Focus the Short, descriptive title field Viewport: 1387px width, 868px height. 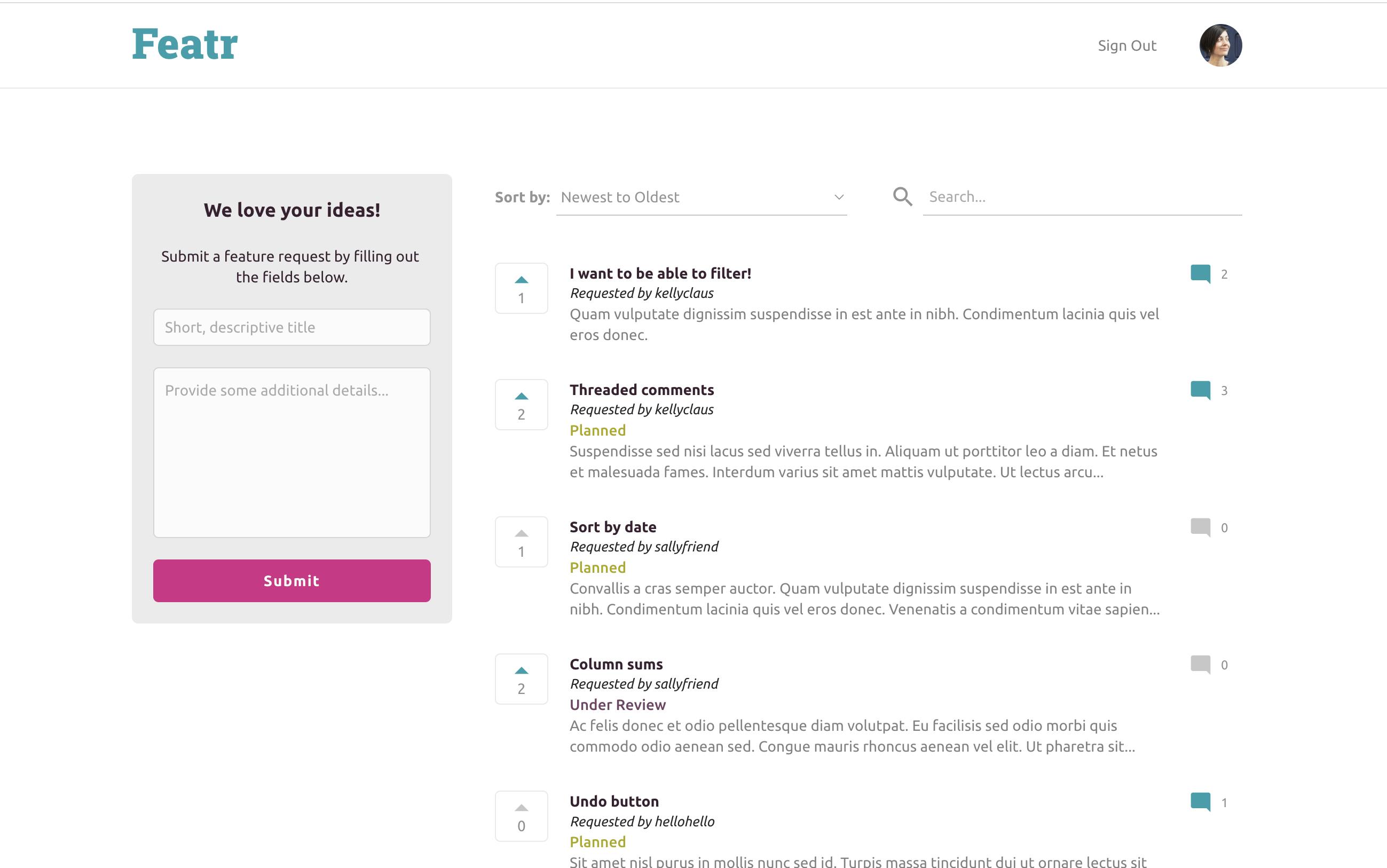click(x=291, y=327)
